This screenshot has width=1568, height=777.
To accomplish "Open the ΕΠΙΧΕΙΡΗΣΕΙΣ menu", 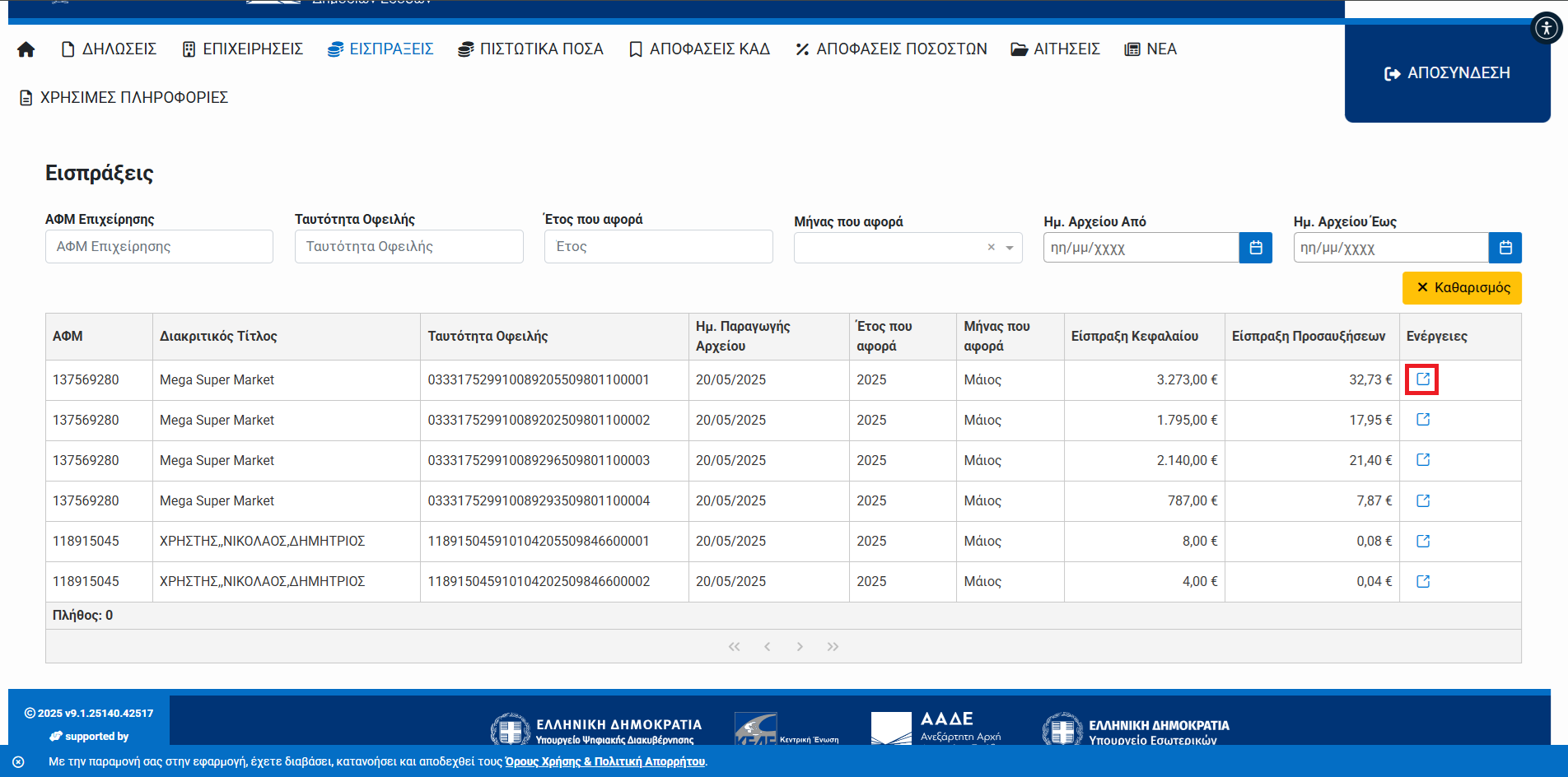I will pos(243,49).
